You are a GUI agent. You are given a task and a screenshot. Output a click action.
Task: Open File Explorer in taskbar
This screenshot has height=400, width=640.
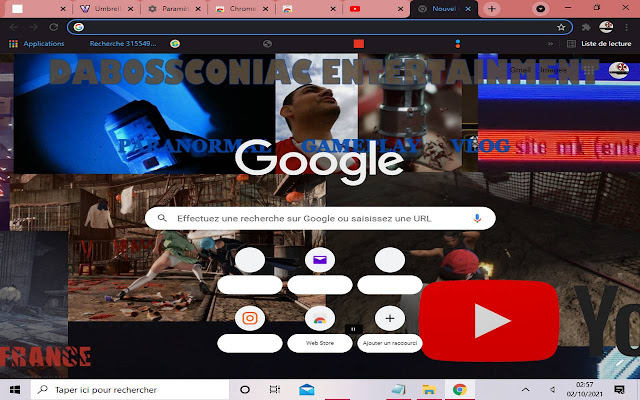429,390
